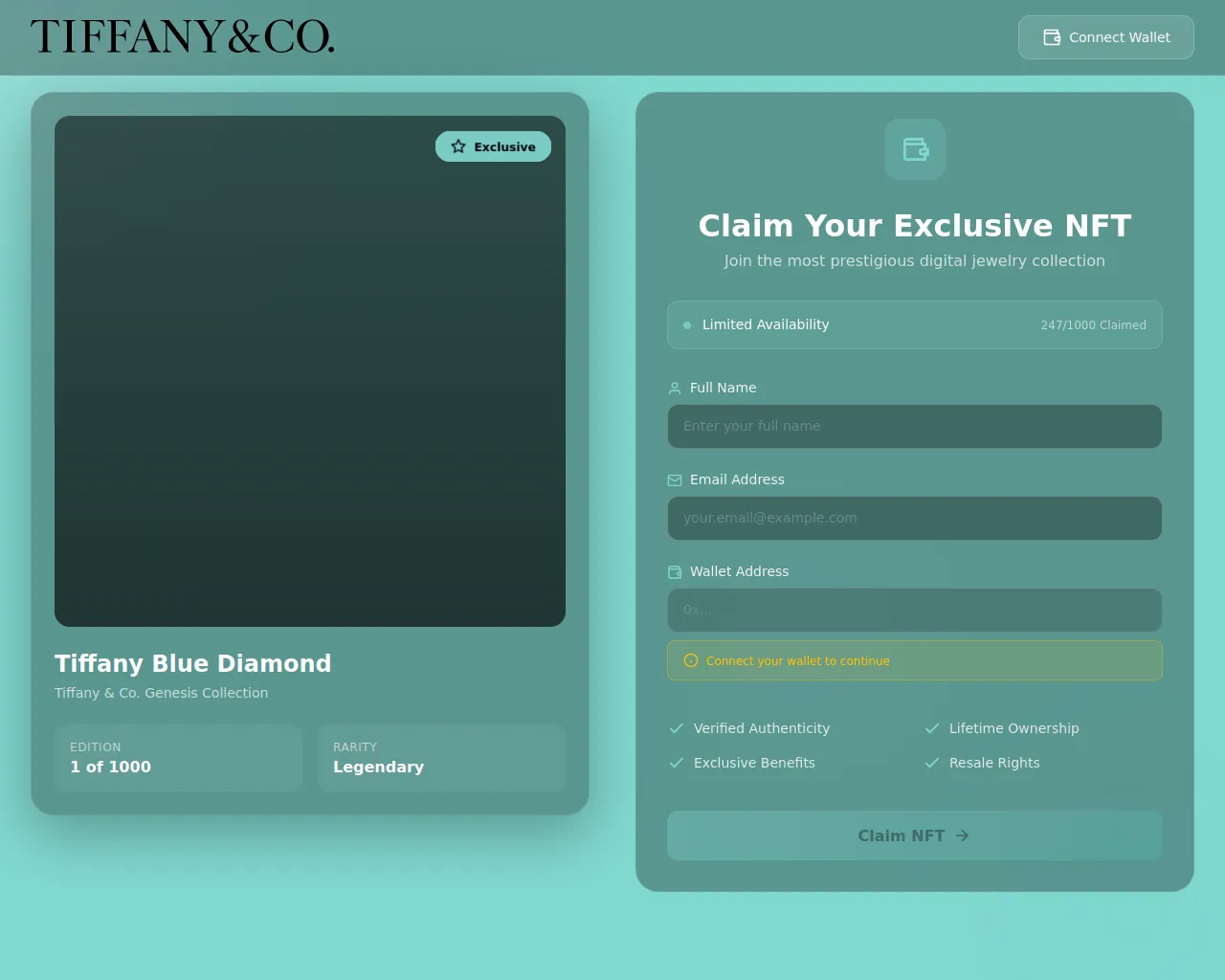Click the prestigious digital jewelry collection tagline
The image size is (1225, 980).
click(915, 260)
